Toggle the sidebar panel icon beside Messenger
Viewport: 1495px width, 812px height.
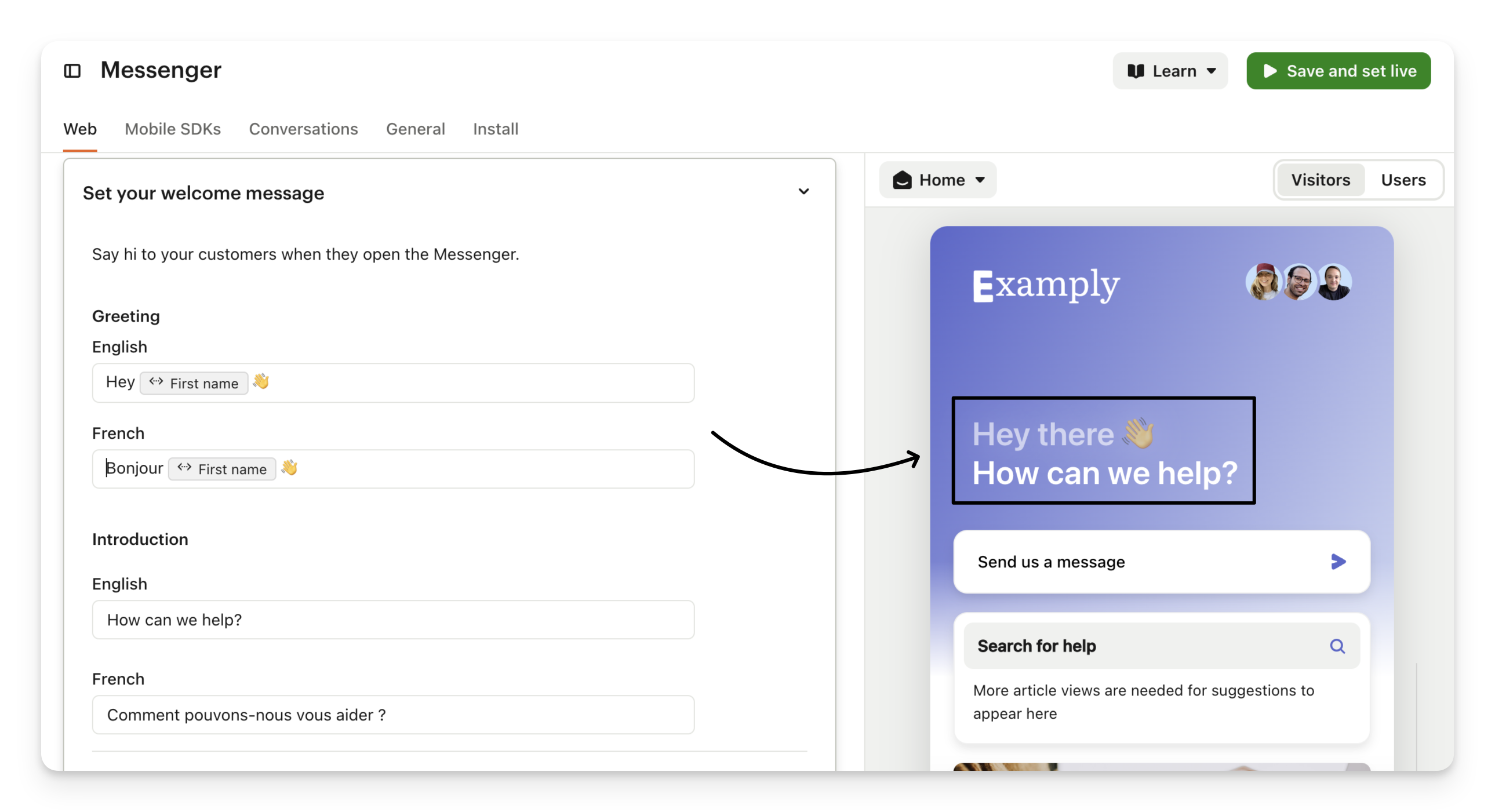[72, 71]
